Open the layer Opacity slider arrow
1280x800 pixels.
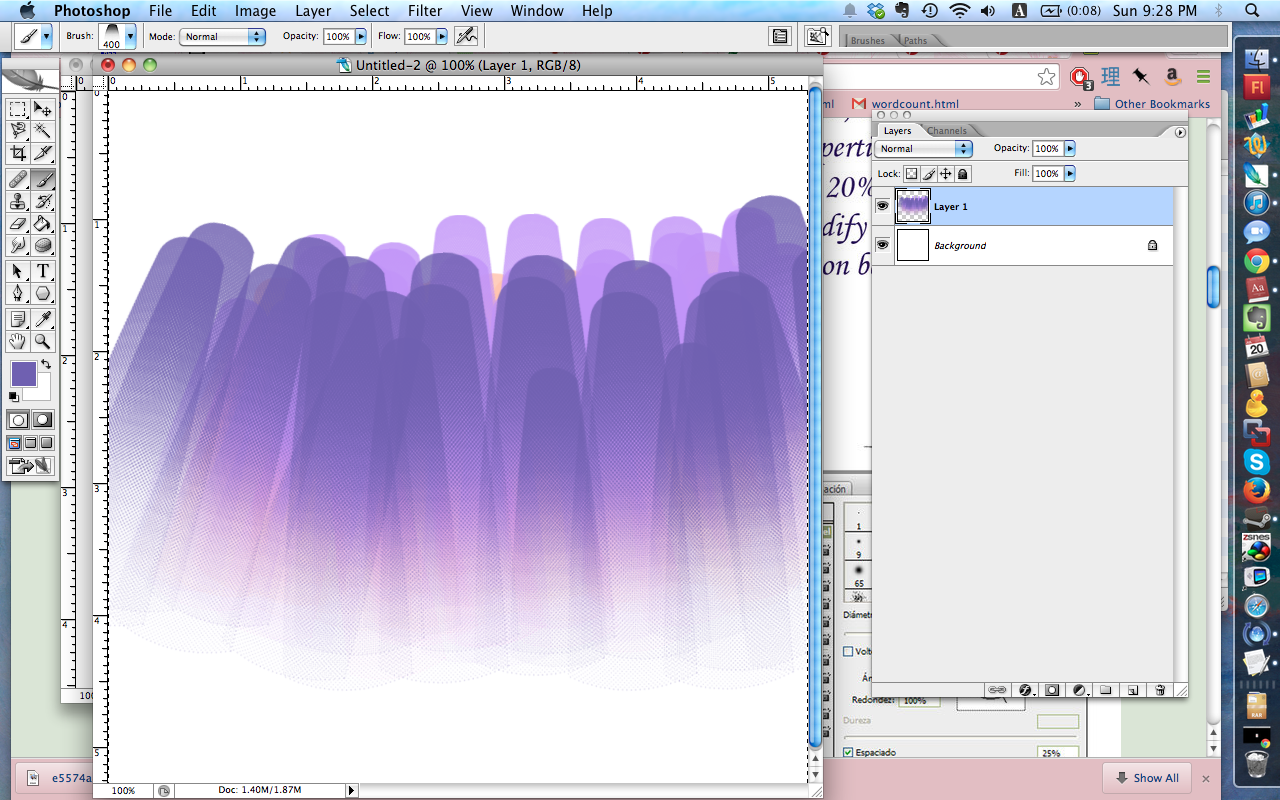(1070, 149)
